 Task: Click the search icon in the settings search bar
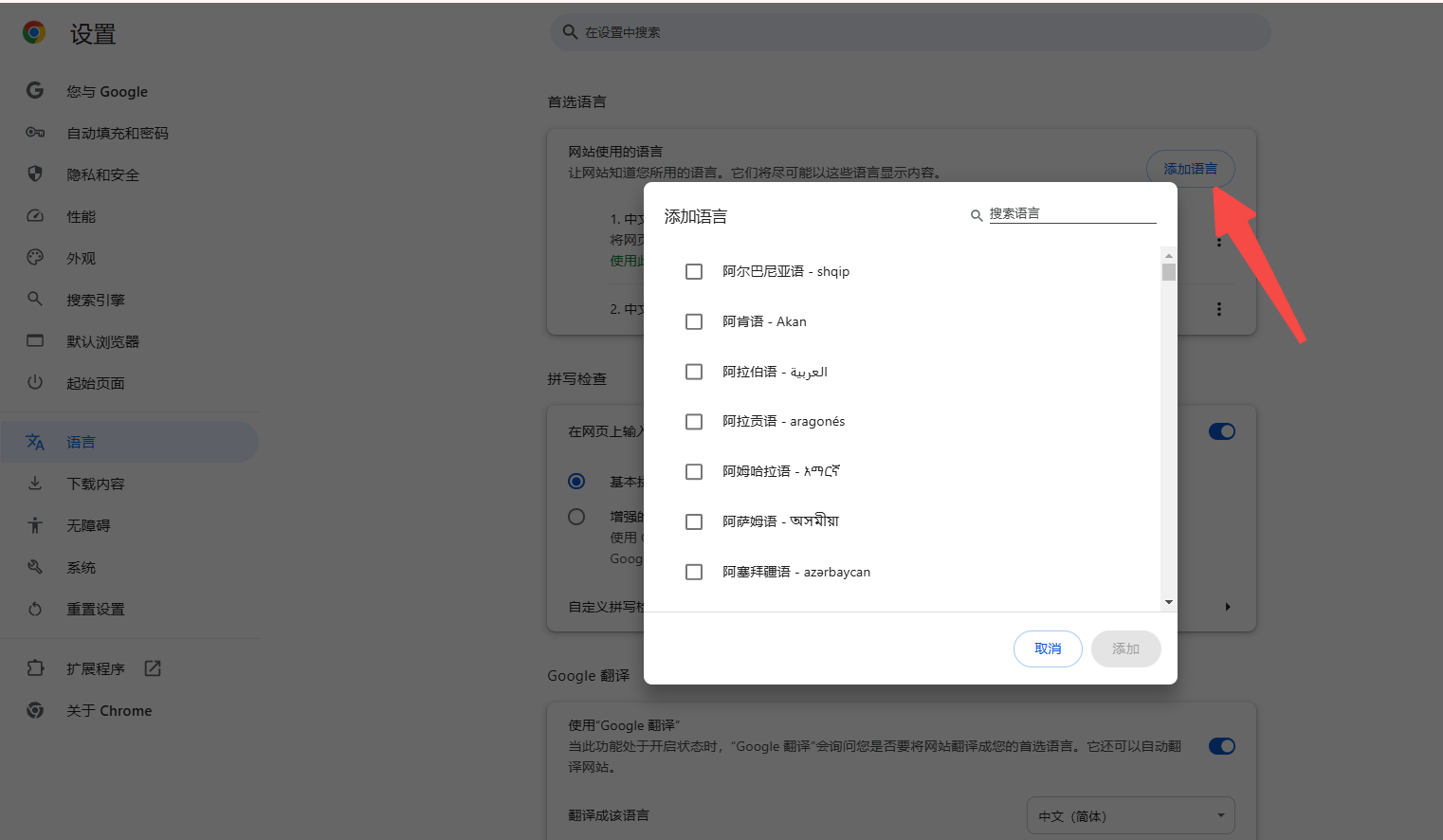pos(570,32)
